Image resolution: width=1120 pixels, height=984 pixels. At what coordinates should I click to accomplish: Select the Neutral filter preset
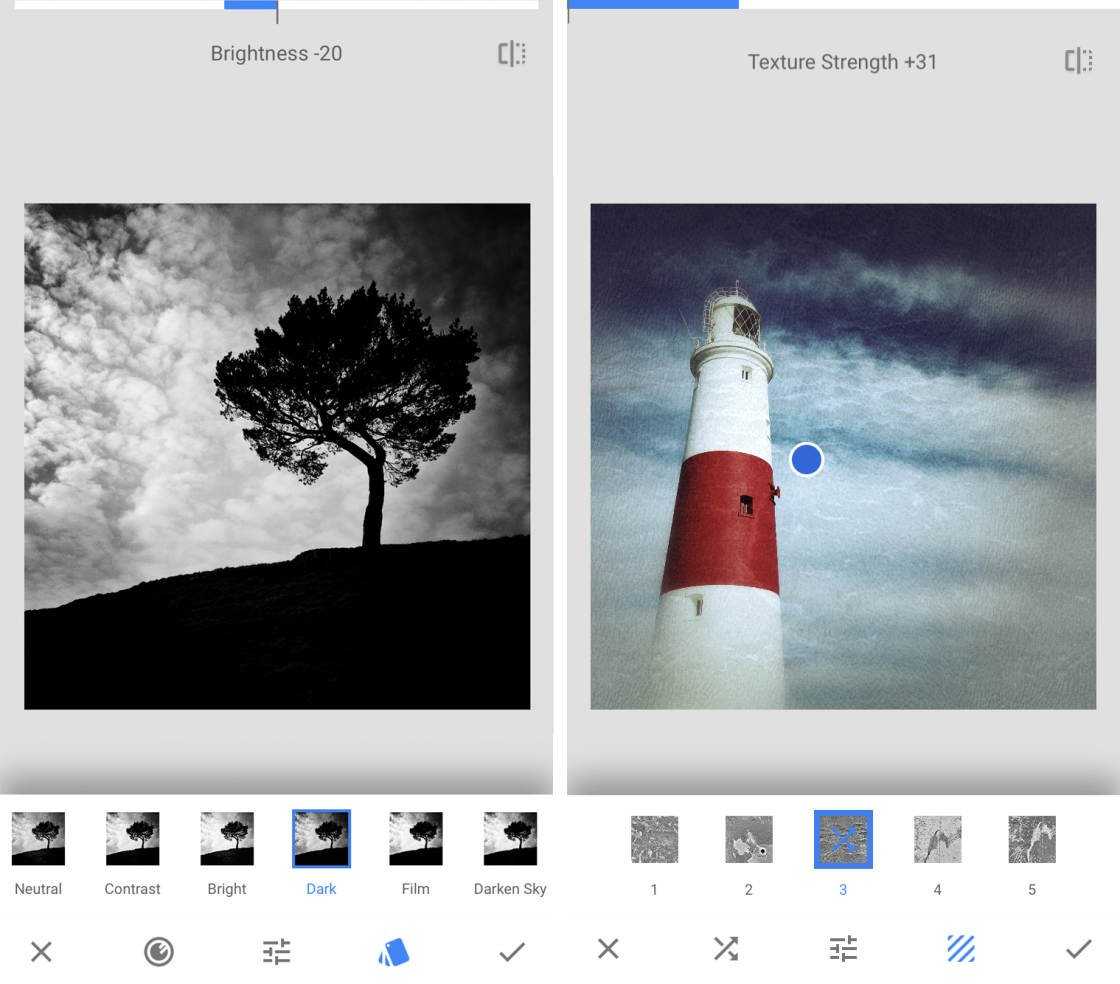point(38,839)
